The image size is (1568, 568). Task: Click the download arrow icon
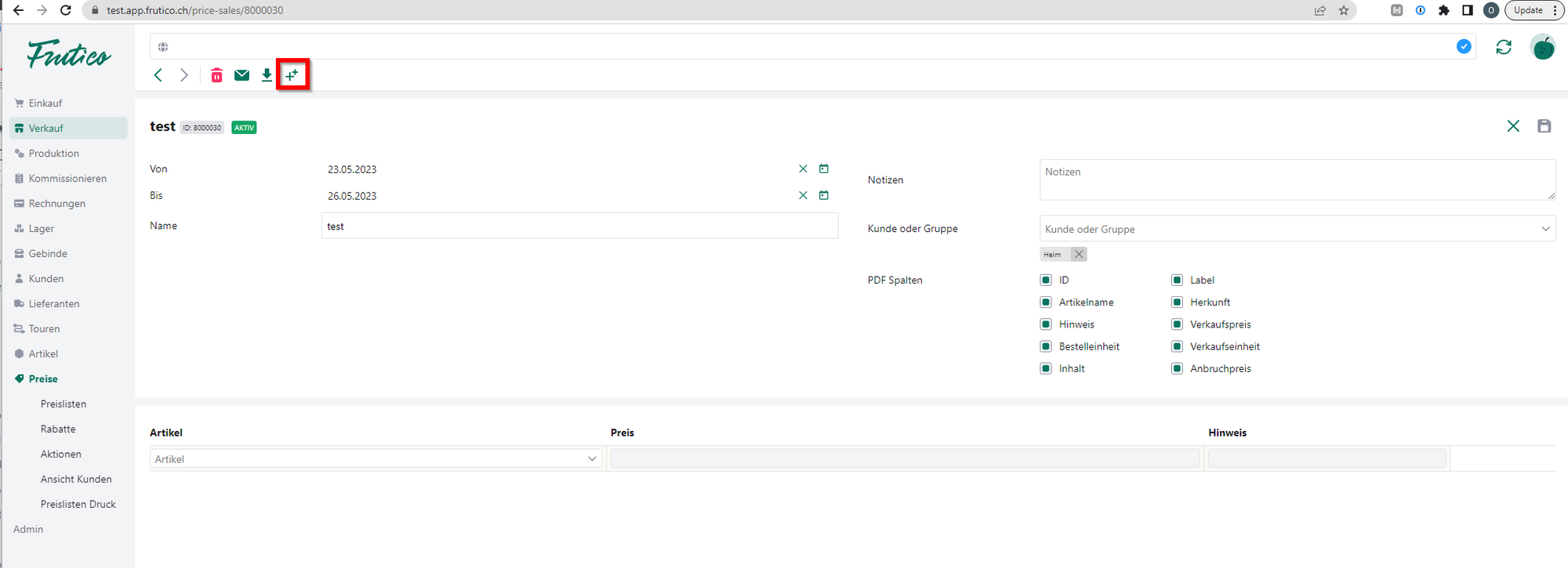pos(267,75)
